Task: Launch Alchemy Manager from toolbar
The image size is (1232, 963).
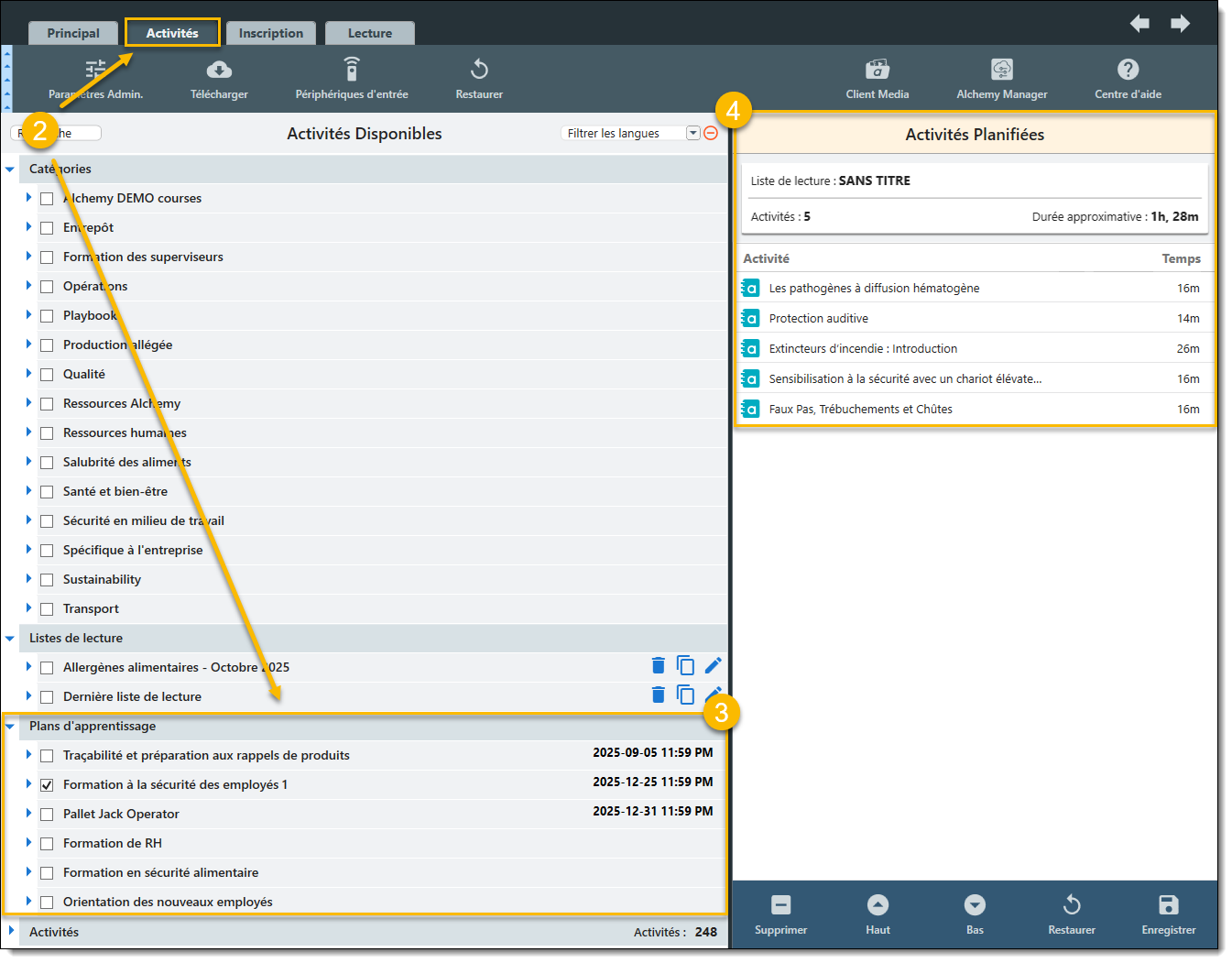Action: click(x=1001, y=71)
